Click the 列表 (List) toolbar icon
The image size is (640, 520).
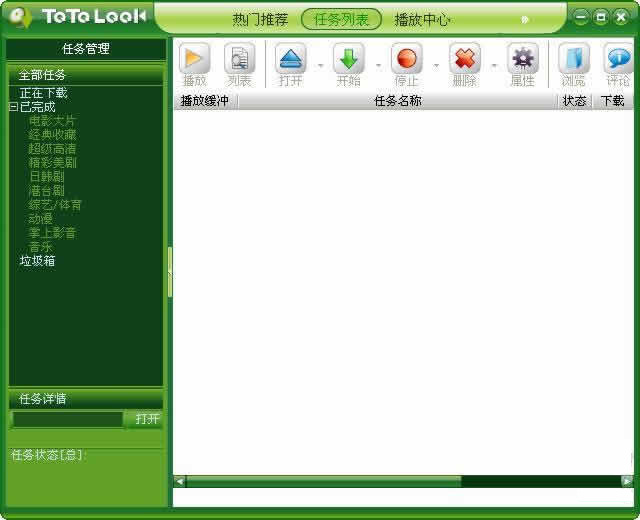pos(239,59)
